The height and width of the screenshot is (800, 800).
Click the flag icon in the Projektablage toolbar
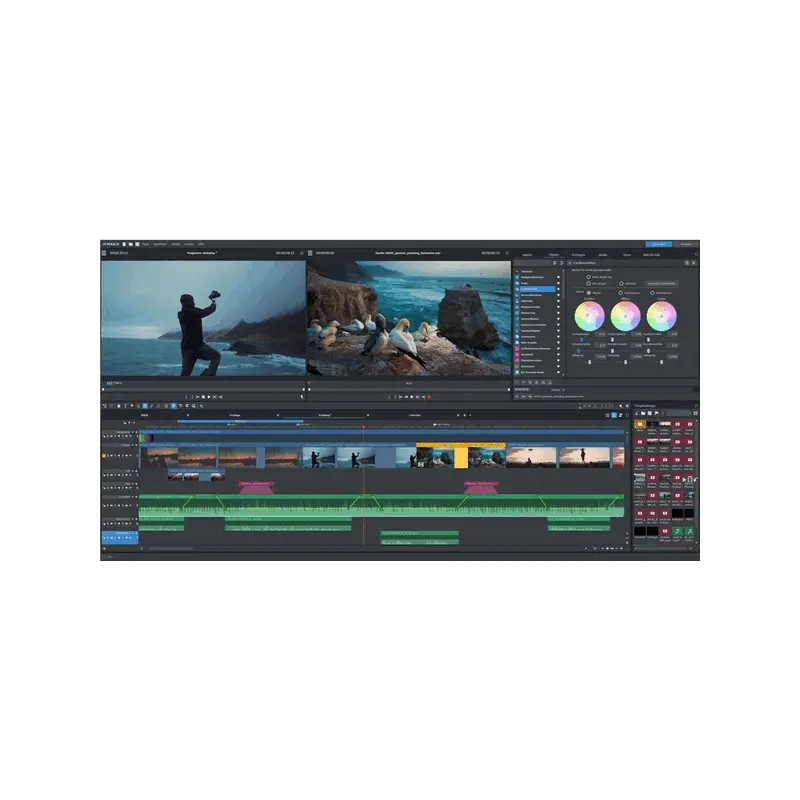tap(657, 413)
